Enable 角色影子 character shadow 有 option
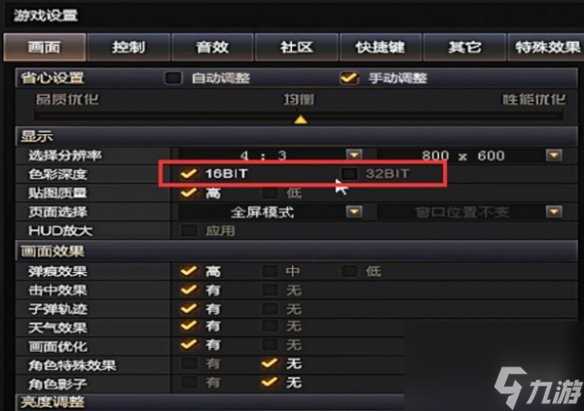Image resolution: width=584 pixels, height=411 pixels. tap(188, 382)
